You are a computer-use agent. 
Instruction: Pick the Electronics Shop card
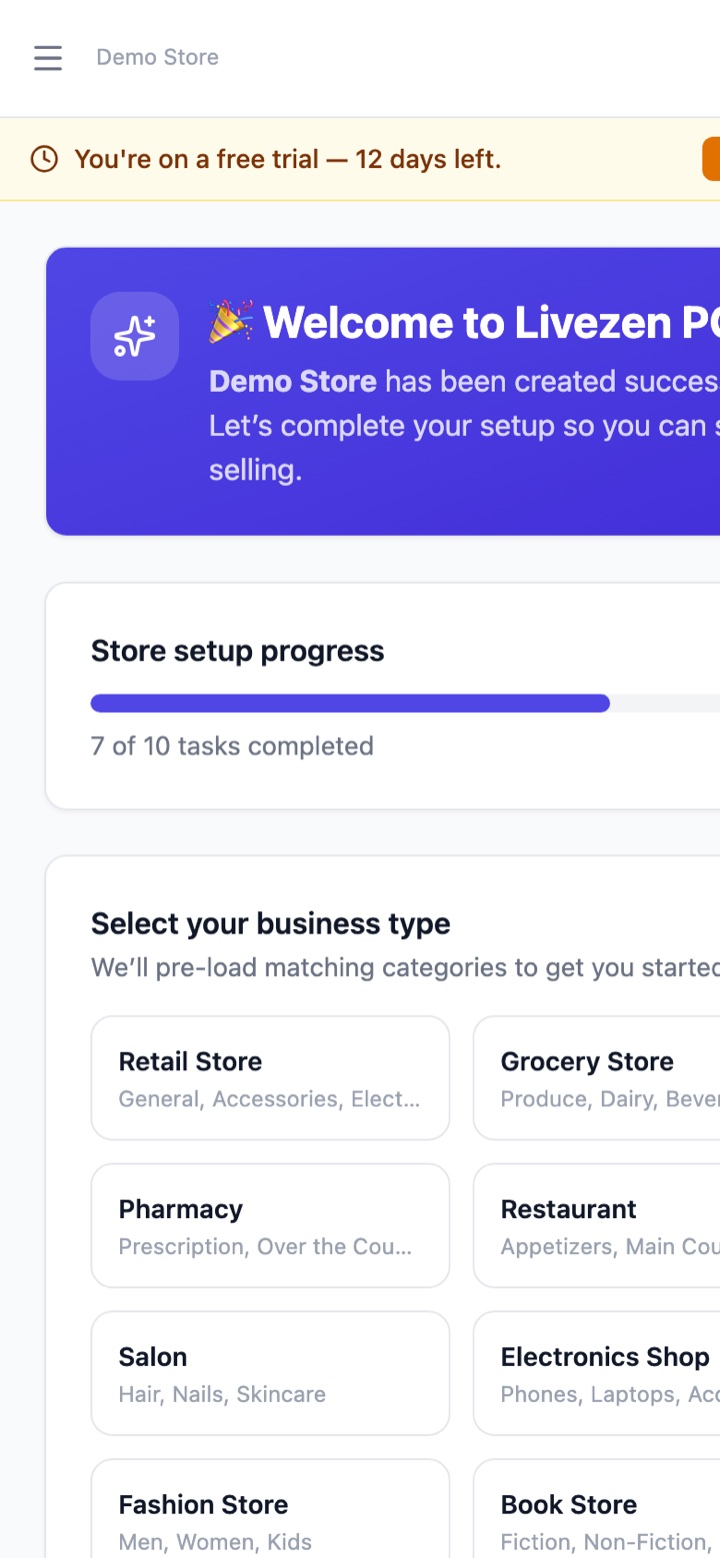tap(596, 1374)
